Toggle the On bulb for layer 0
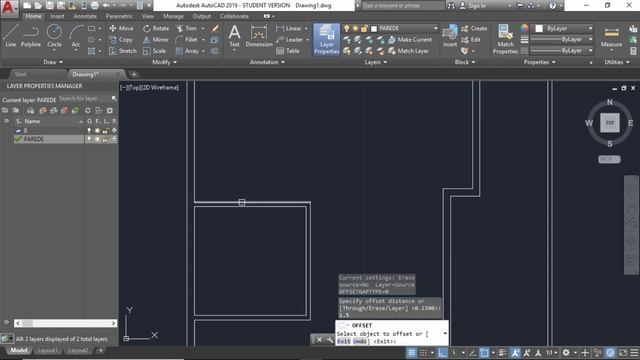This screenshot has height=360, width=640. (89, 131)
